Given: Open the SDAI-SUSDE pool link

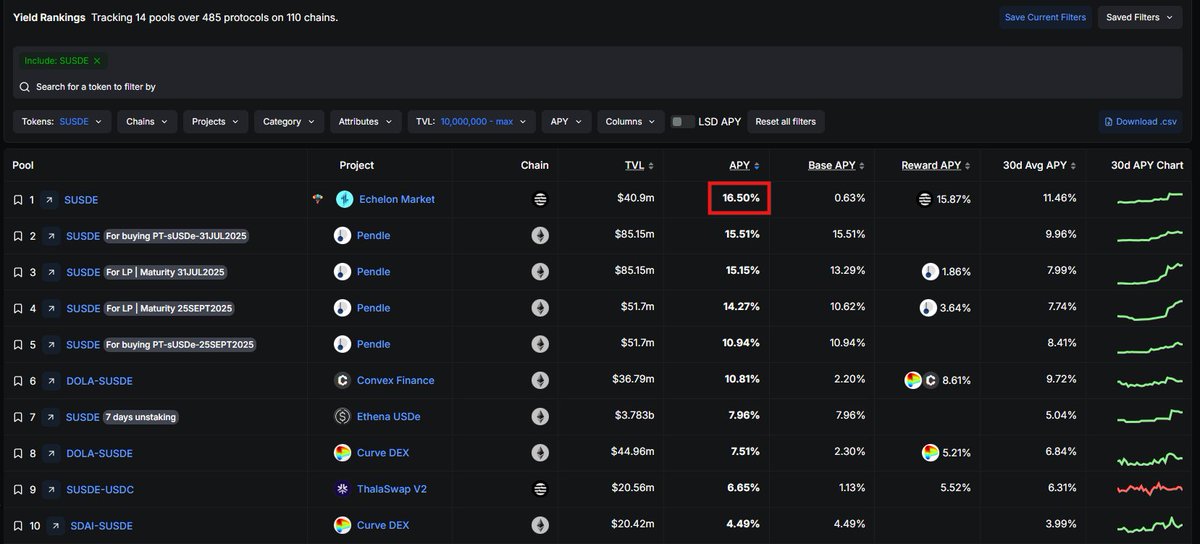Looking at the screenshot, I should pyautogui.click(x=101, y=526).
